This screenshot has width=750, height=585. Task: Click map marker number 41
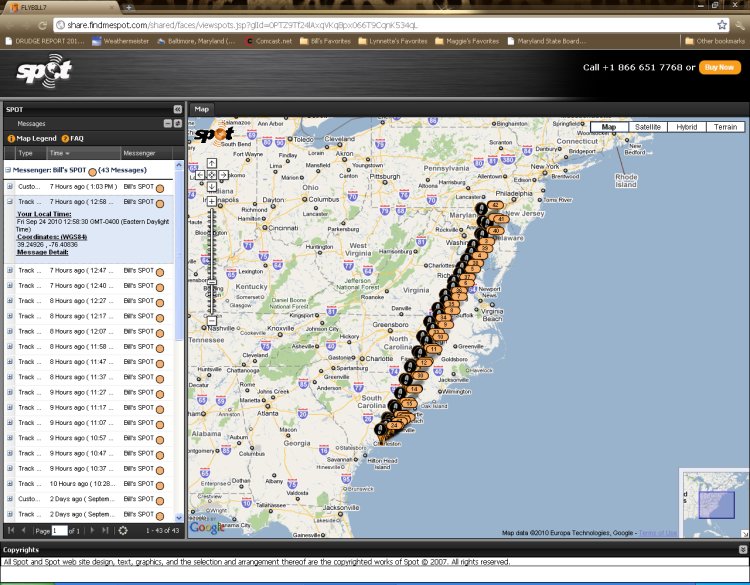pos(500,219)
